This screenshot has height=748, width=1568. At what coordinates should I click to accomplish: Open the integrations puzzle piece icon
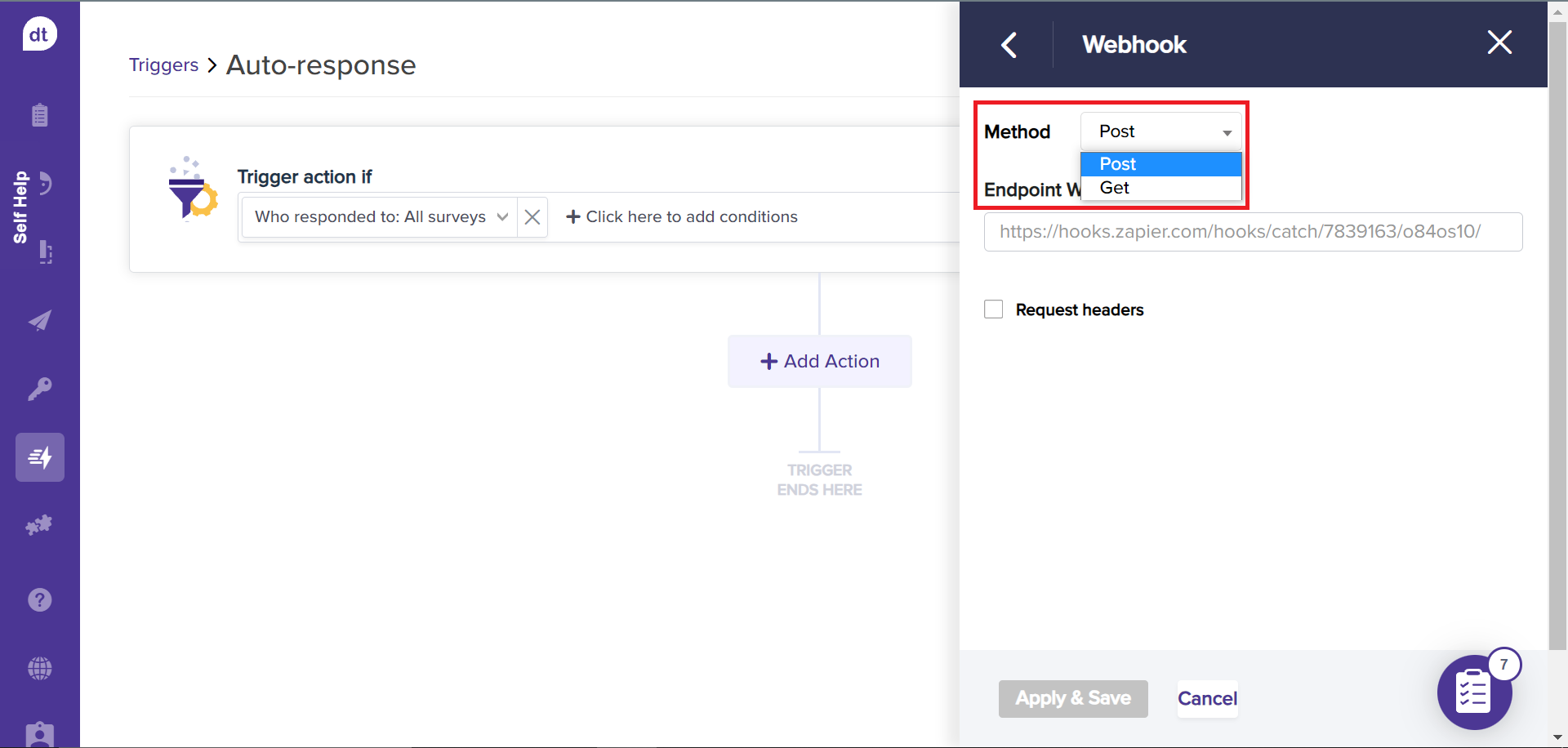click(39, 525)
